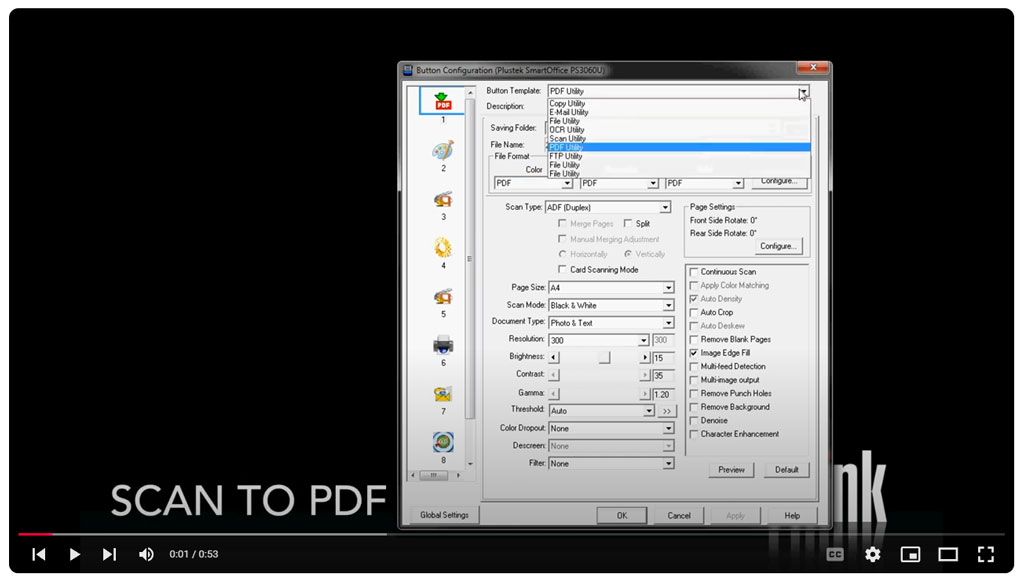Viewport: 1024px width, 583px height.
Task: Choose E-Mail Utility from template list
Action: 679,112
